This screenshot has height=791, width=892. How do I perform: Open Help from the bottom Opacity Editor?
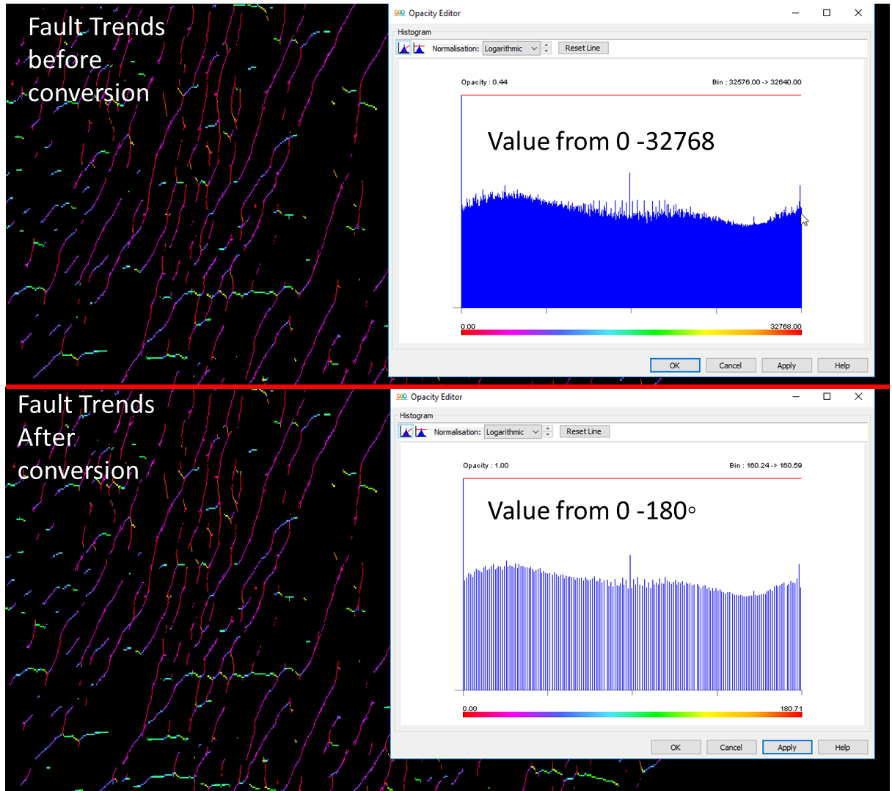[843, 747]
